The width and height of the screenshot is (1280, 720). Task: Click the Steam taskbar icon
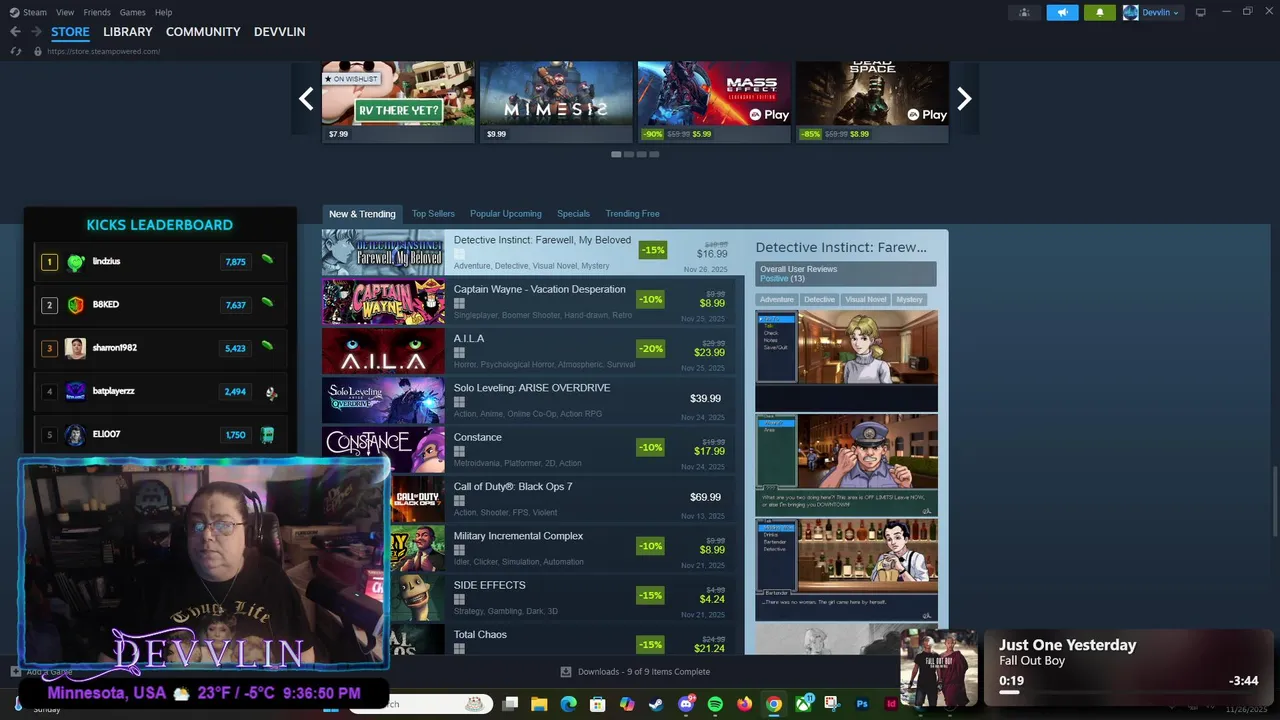(x=656, y=704)
